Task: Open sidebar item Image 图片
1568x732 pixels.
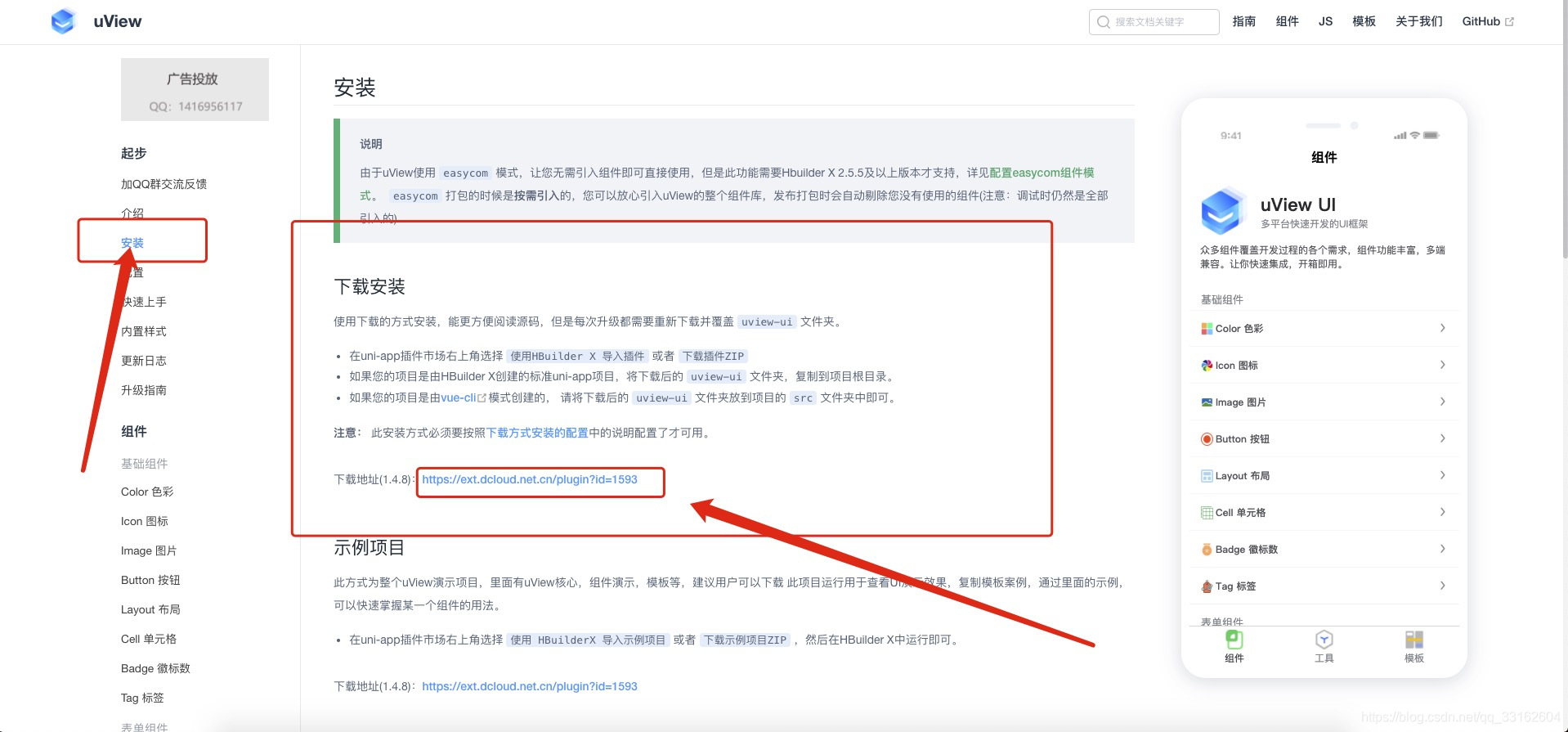Action: click(x=149, y=551)
